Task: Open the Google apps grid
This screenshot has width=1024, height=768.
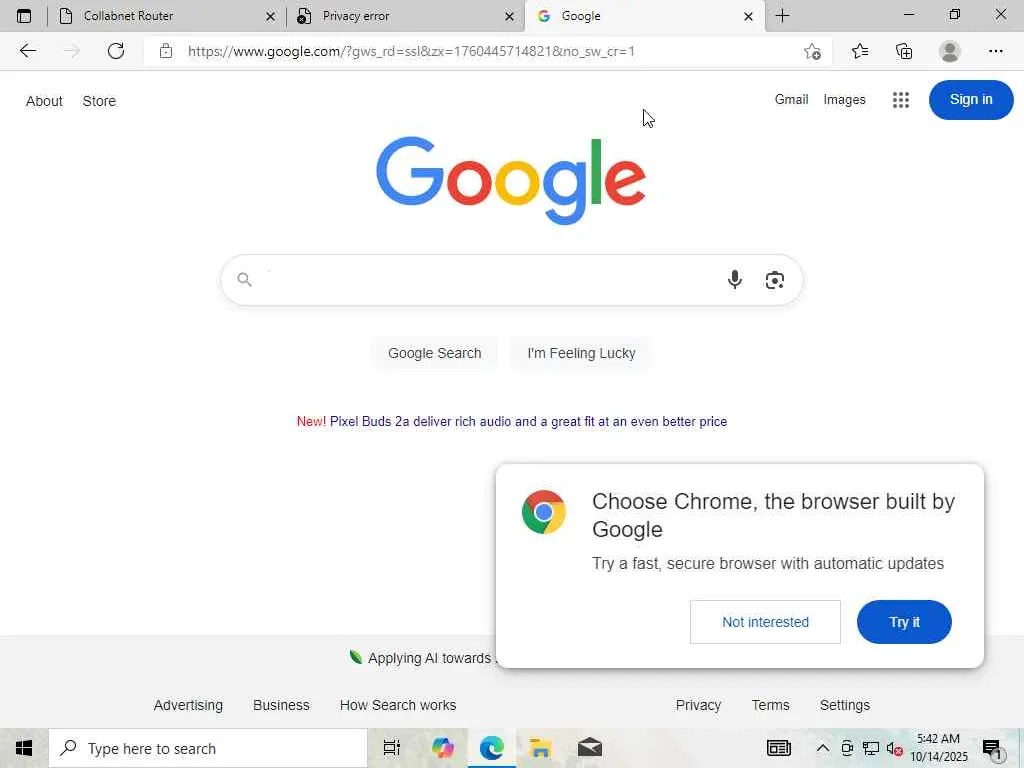Action: tap(901, 100)
